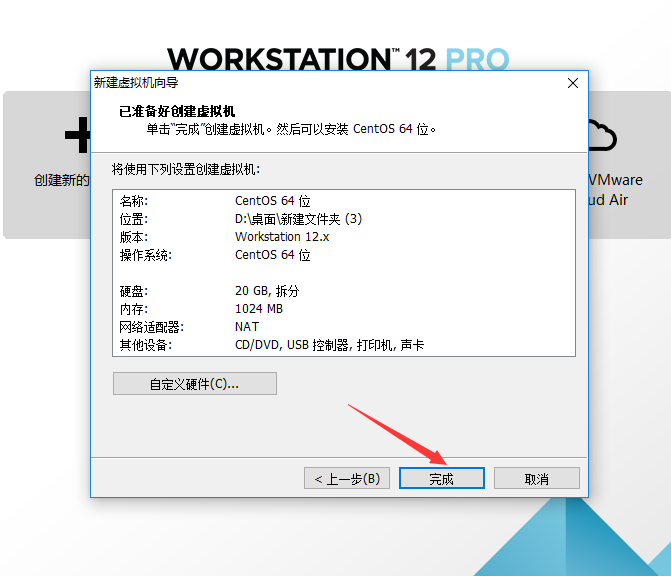This screenshot has width=671, height=576.
Task: Click the 已准备好创建虚拟机 heading
Action: [177, 111]
